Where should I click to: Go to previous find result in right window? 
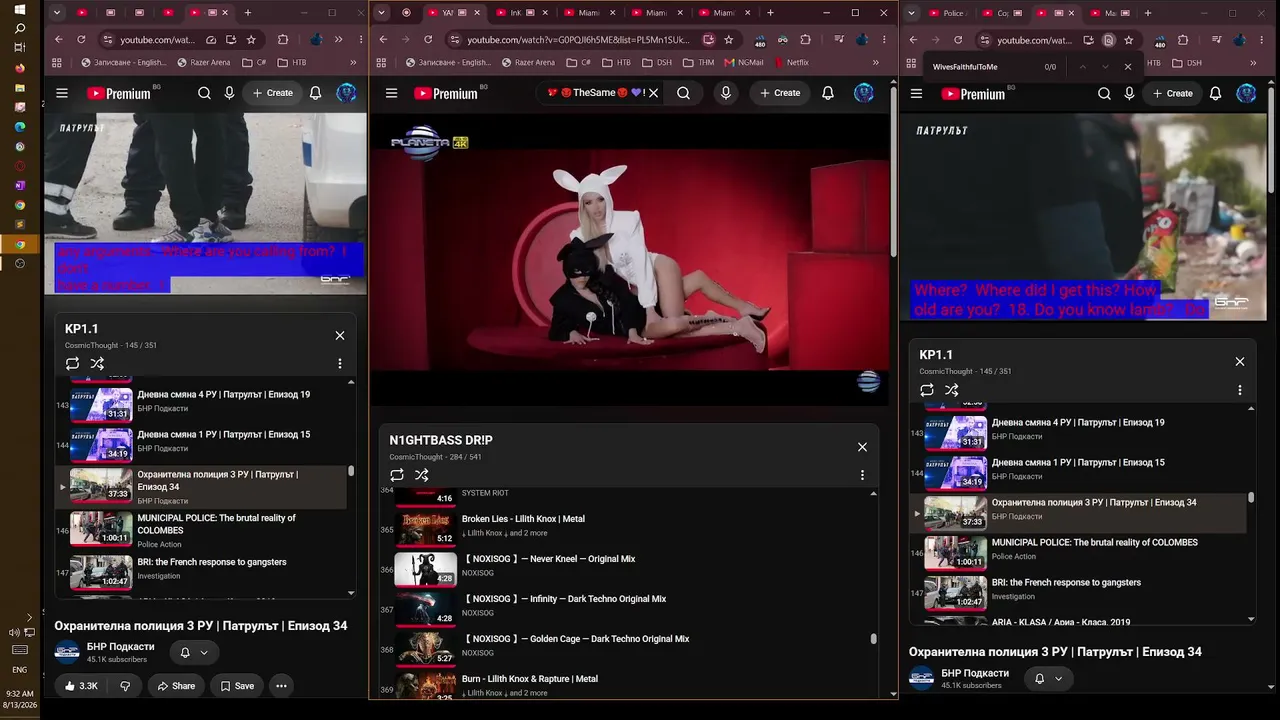1082,67
